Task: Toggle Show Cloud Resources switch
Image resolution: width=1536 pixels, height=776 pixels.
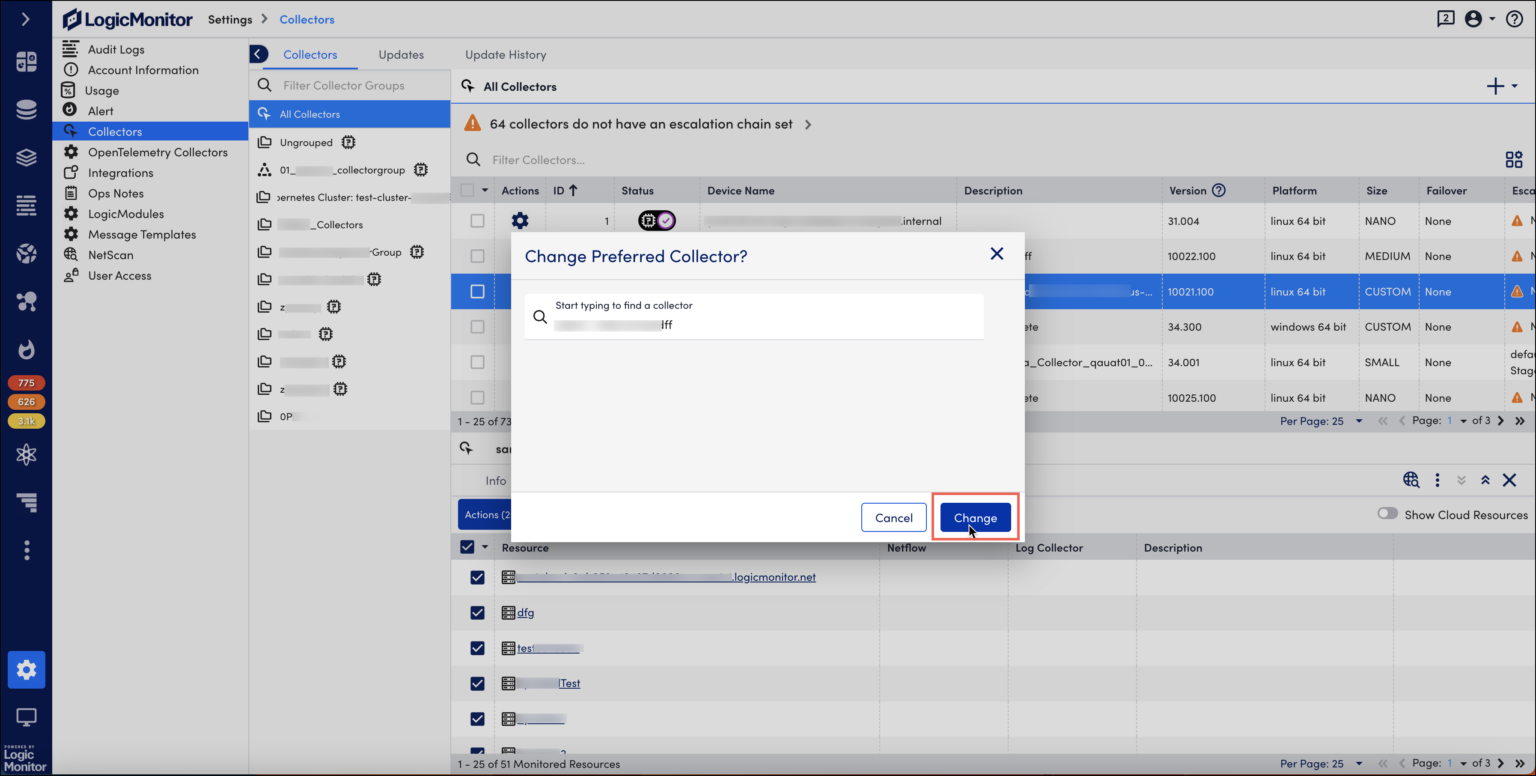Action: (1387, 514)
